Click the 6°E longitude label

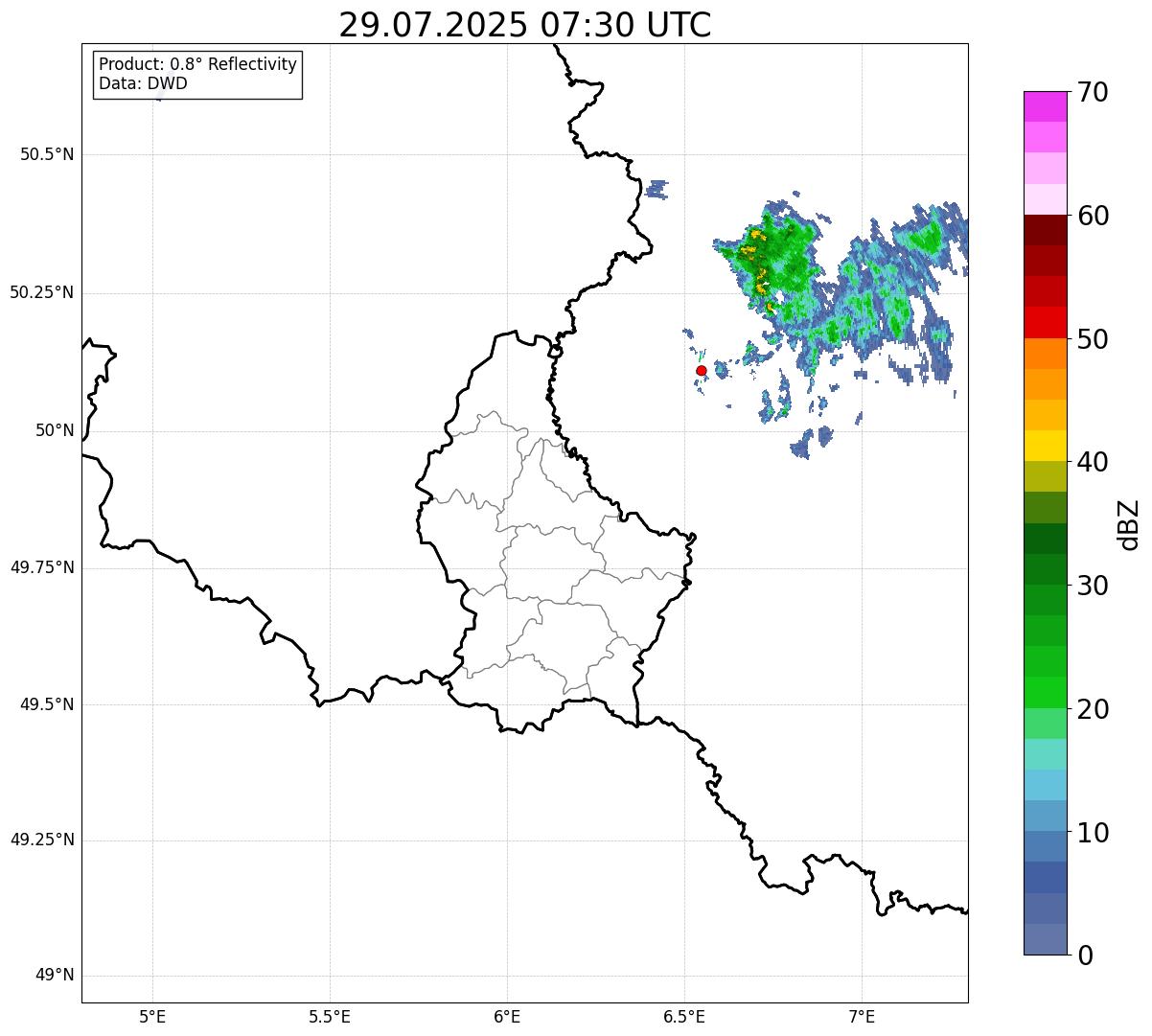[507, 1016]
